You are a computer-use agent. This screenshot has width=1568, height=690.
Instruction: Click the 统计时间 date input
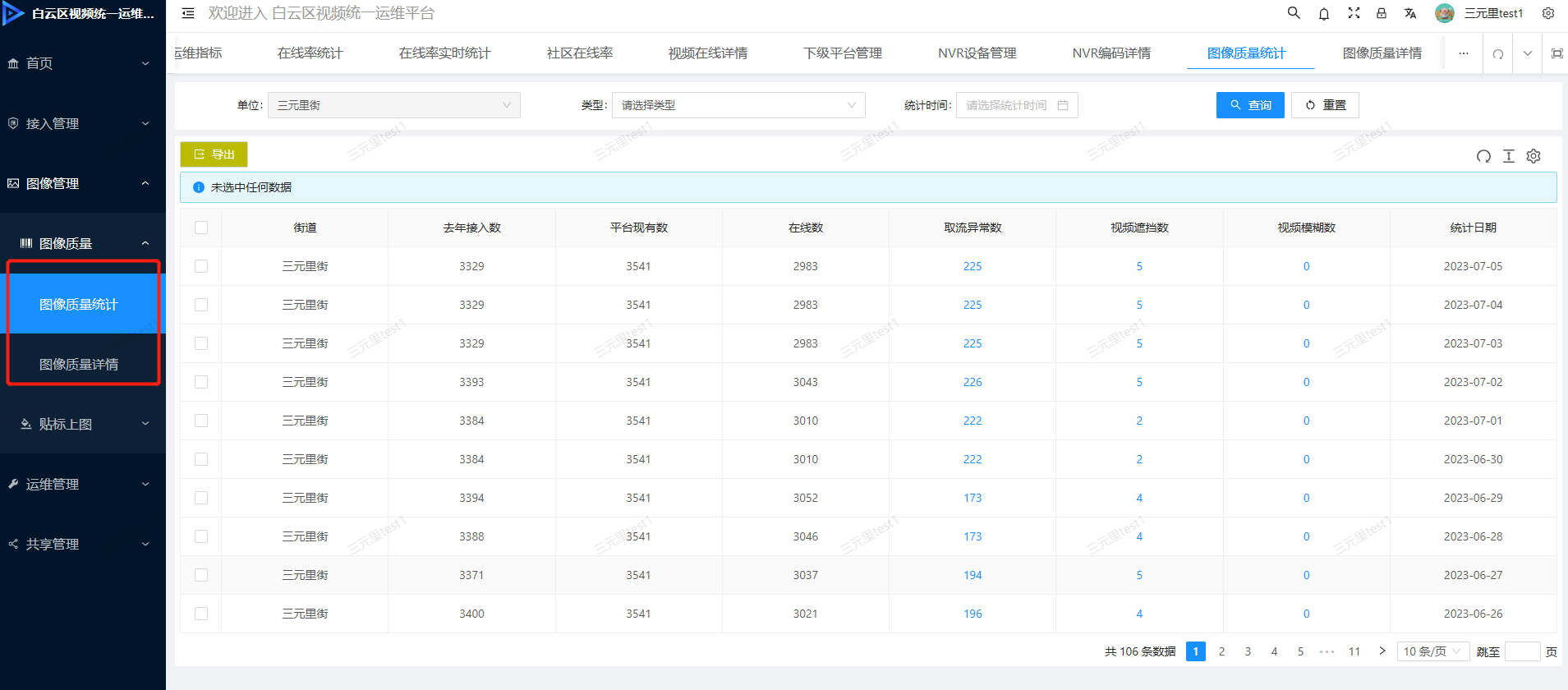pos(1017,105)
